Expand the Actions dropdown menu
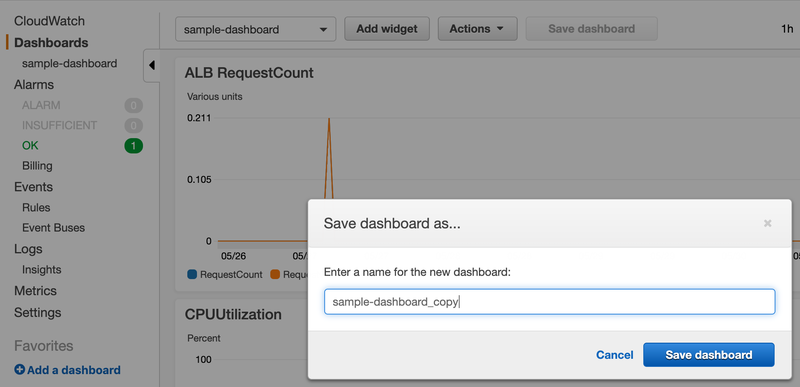Image resolution: width=800 pixels, height=387 pixels. coord(478,29)
